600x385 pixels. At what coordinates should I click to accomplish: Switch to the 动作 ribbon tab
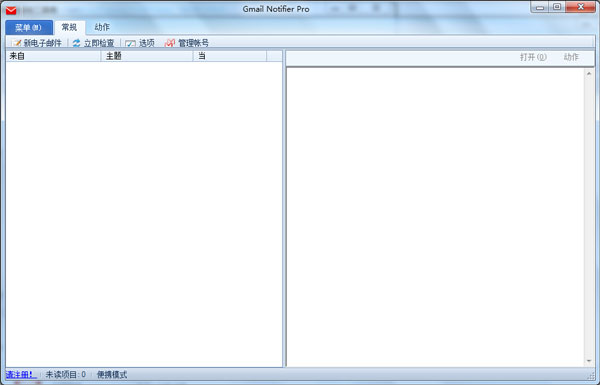[x=102, y=27]
